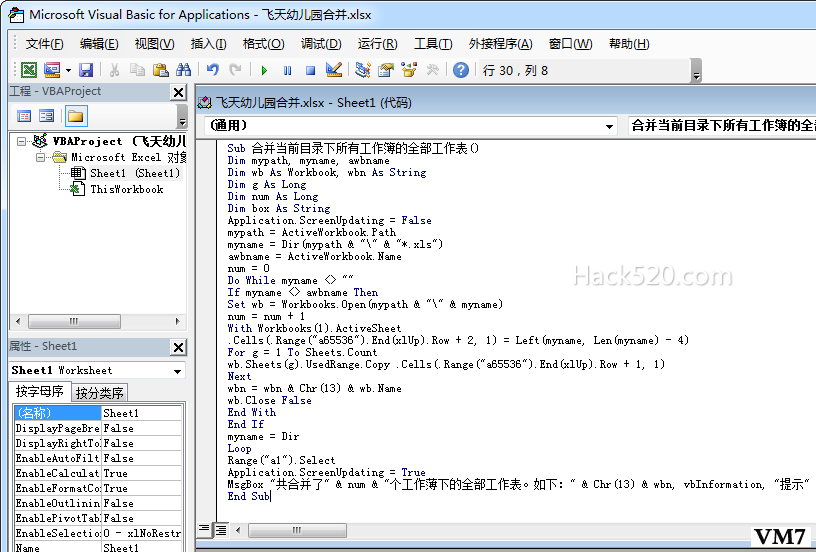Open the Insert object dropdown arrow
816x552 pixels.
pos(68,70)
